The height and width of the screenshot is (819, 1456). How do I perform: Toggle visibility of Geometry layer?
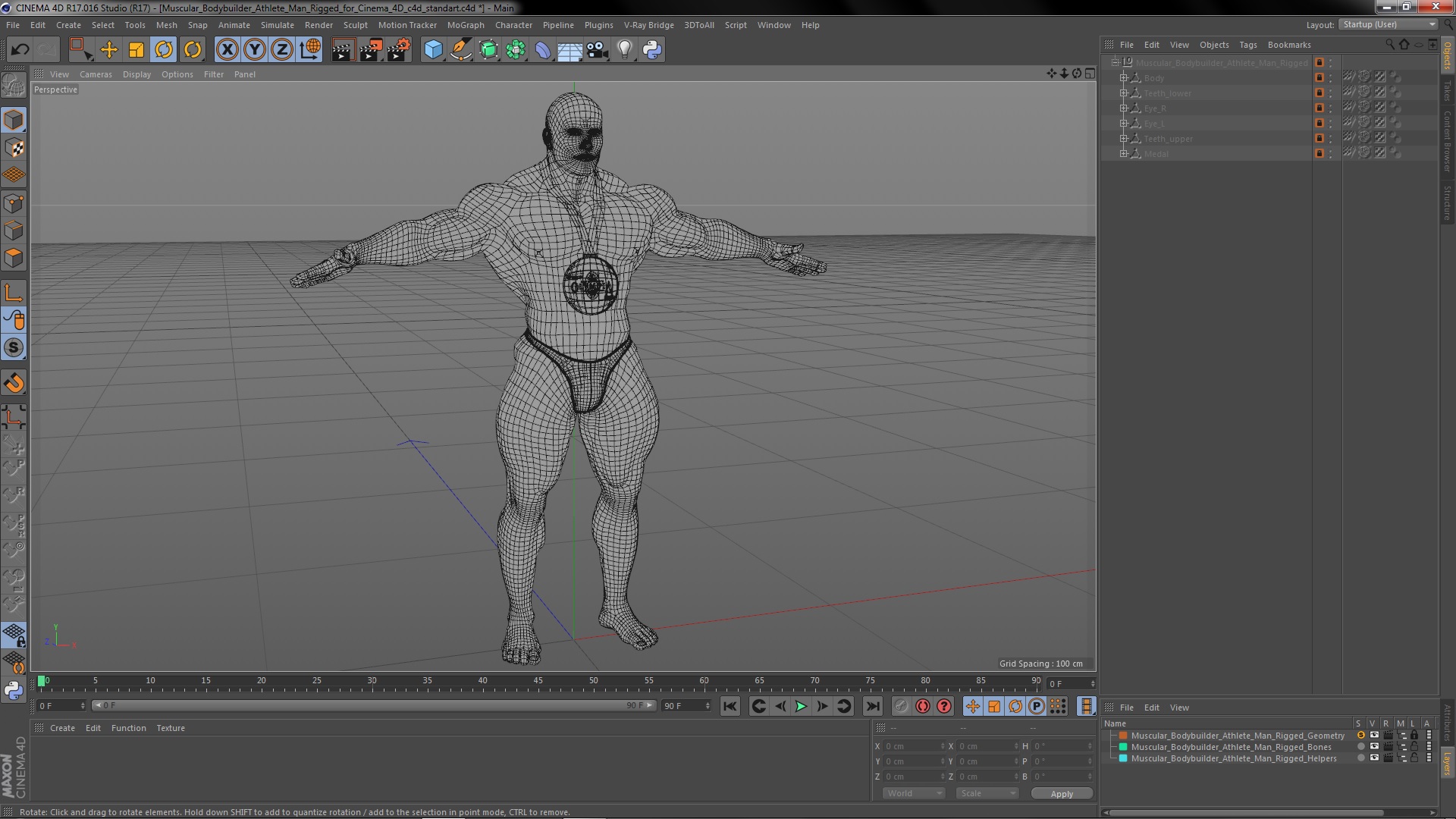(1374, 736)
